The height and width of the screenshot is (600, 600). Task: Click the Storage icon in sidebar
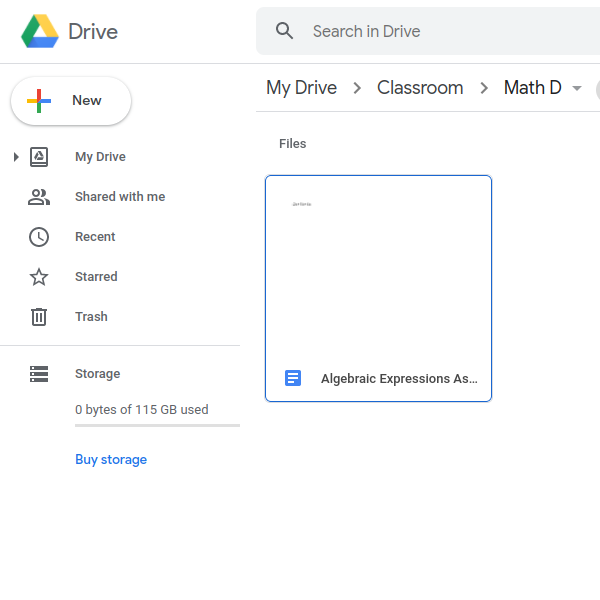pyautogui.click(x=39, y=374)
